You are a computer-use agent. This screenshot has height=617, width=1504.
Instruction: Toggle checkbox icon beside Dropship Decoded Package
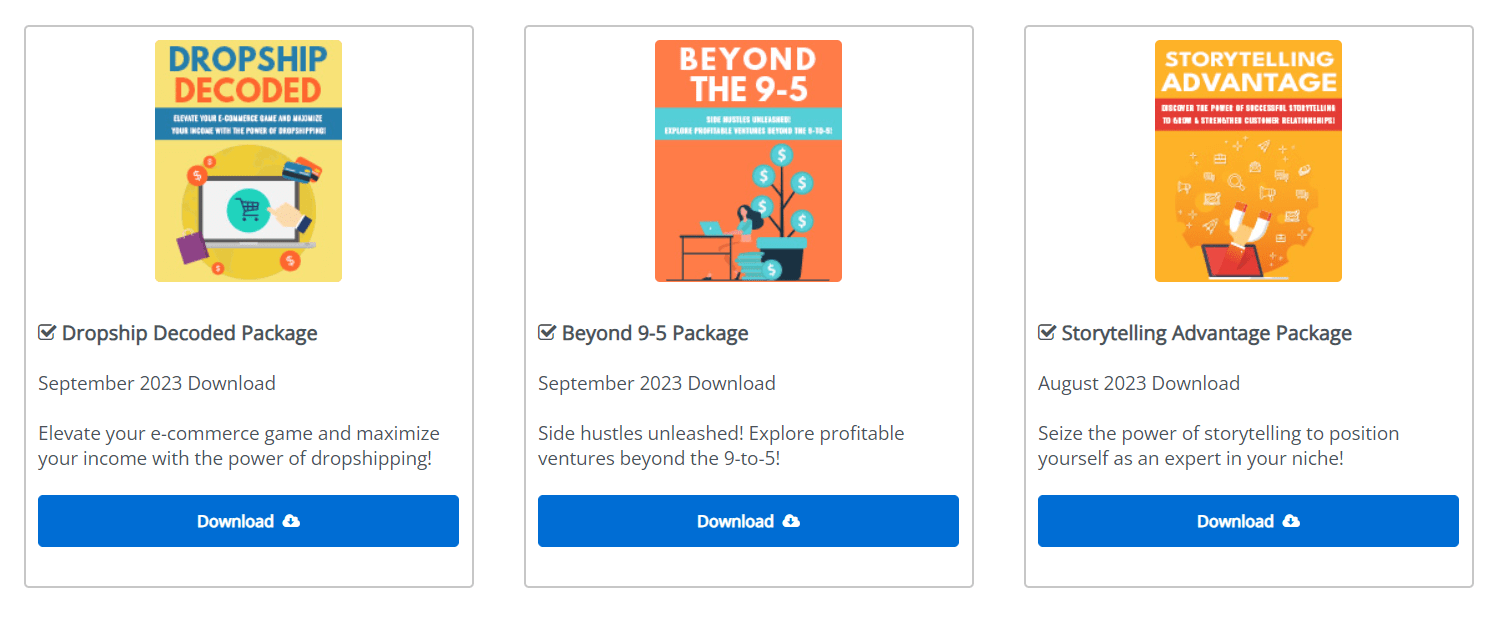tap(47, 333)
